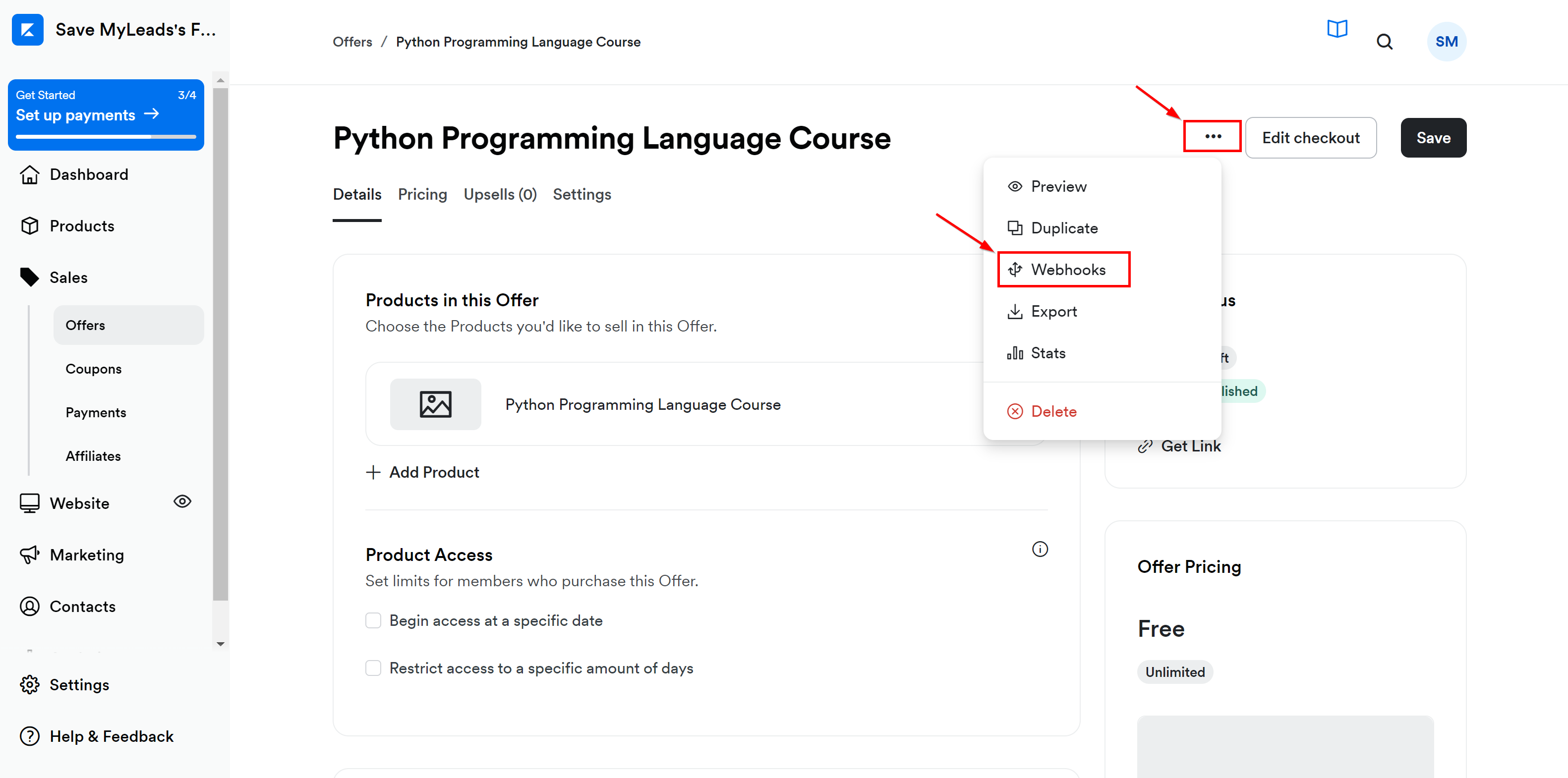Image resolution: width=1568 pixels, height=778 pixels.
Task: Click Save button for the offer
Action: [1433, 137]
